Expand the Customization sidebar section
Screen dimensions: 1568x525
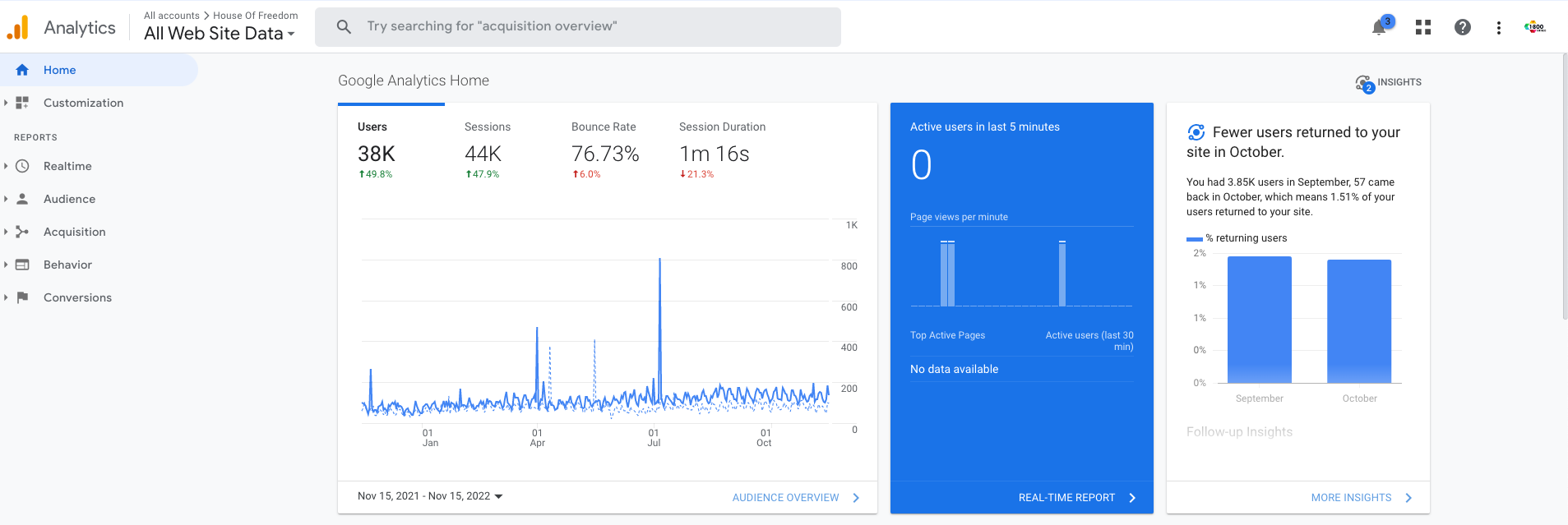pos(6,103)
